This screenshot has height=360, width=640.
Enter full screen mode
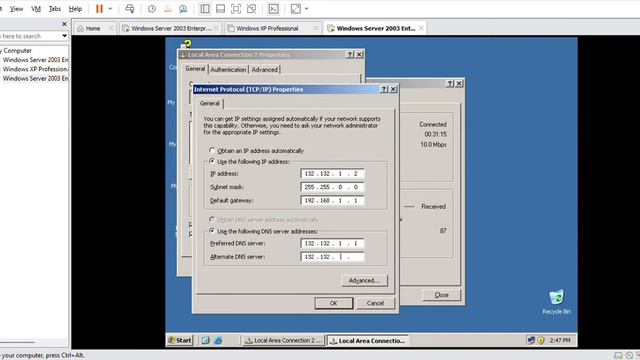coord(236,9)
